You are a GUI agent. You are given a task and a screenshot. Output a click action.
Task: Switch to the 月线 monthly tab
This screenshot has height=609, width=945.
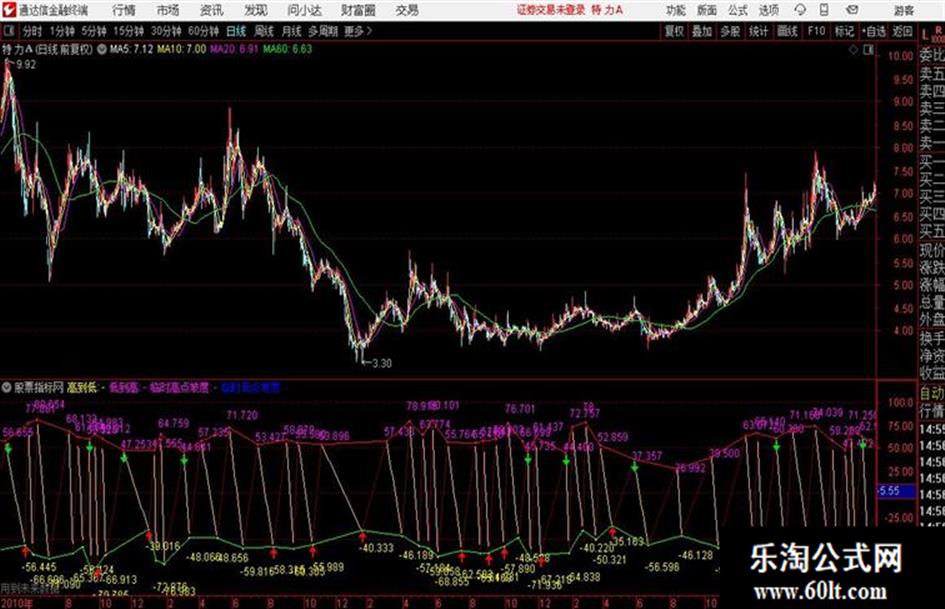tap(292, 31)
